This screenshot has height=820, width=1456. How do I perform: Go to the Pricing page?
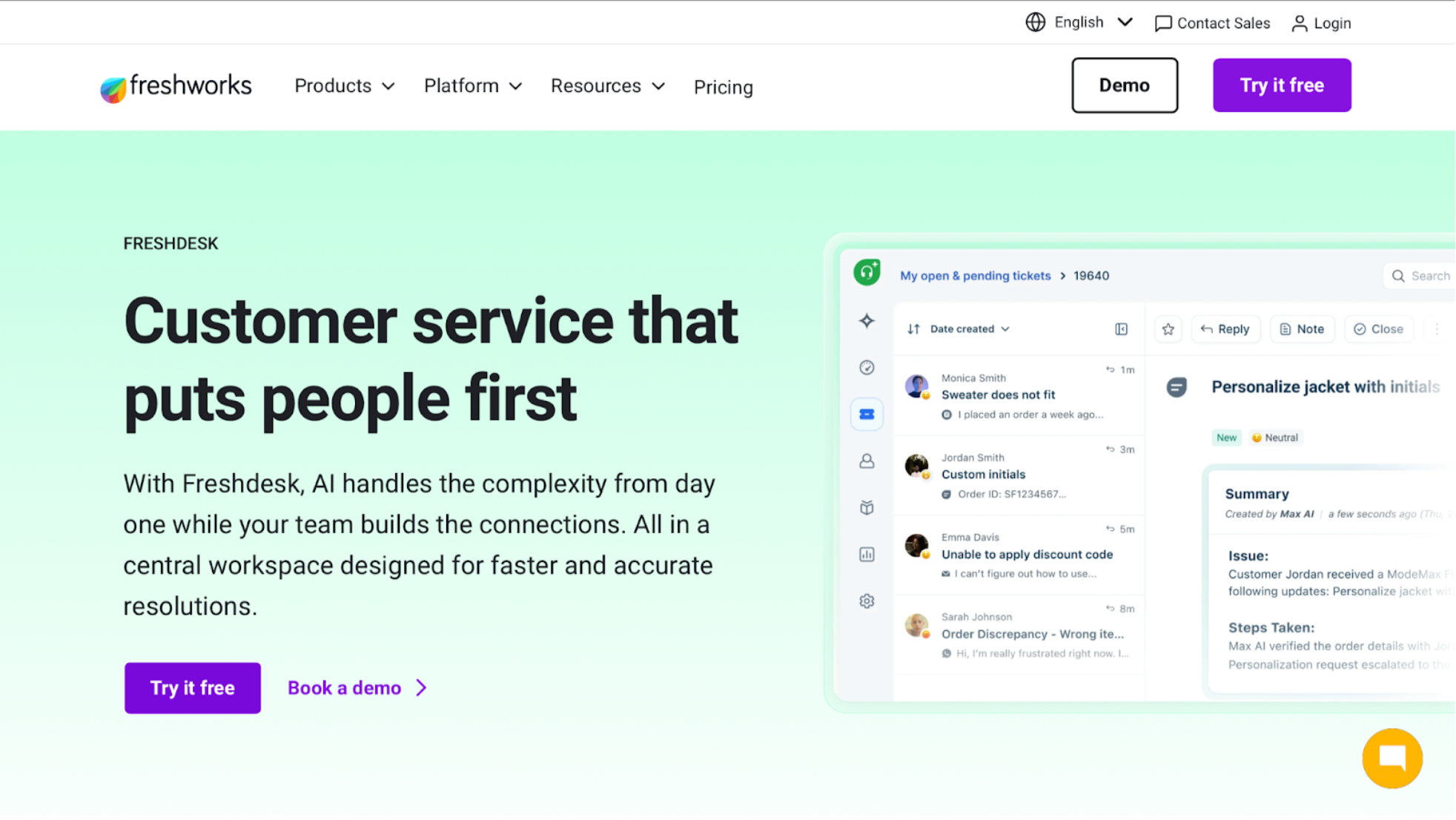tap(723, 87)
